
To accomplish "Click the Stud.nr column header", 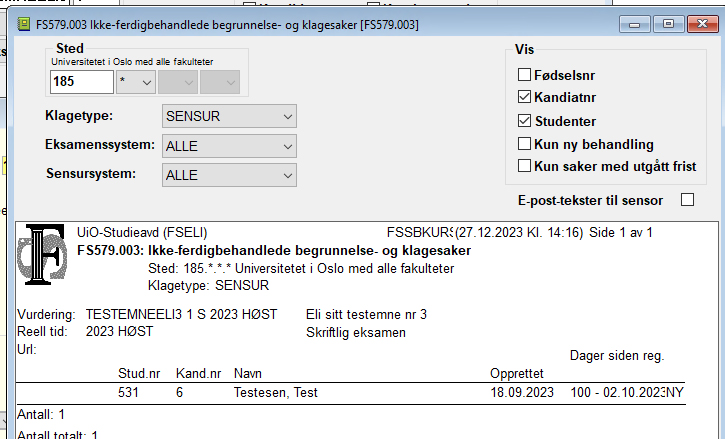I will (x=139, y=373).
